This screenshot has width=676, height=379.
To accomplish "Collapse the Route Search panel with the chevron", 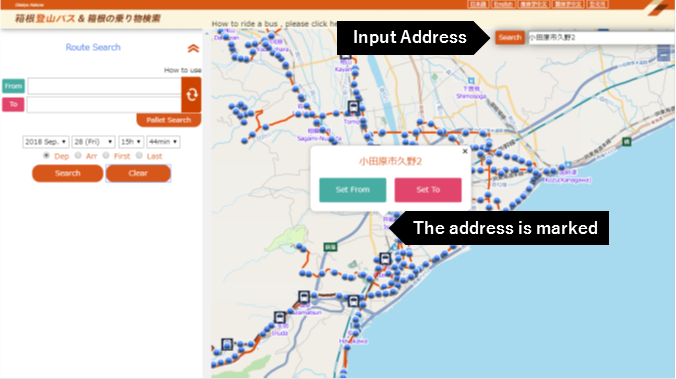I will click(x=193, y=48).
